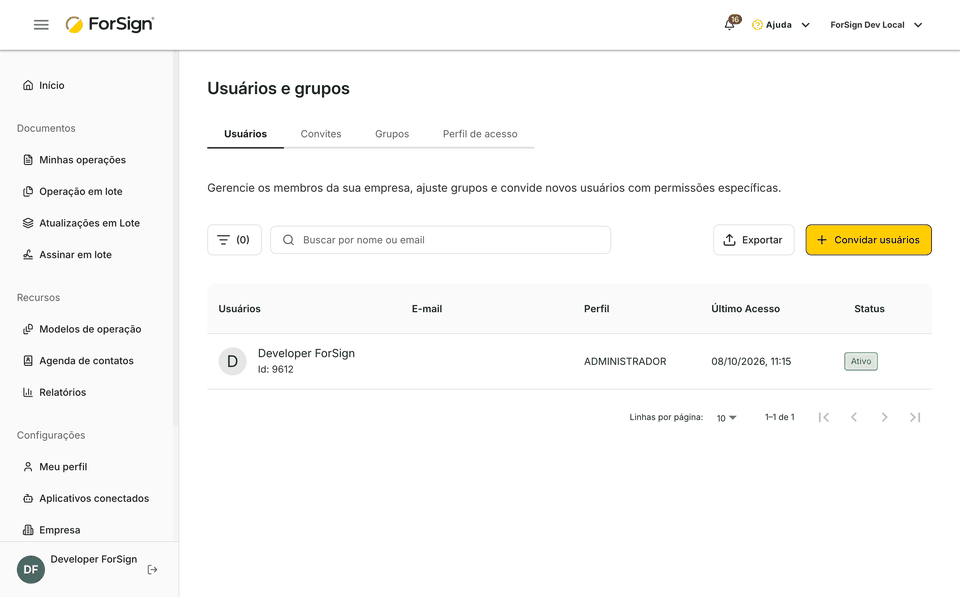960x597 pixels.
Task: Expand the Ajuda dropdown
Action: point(806,25)
